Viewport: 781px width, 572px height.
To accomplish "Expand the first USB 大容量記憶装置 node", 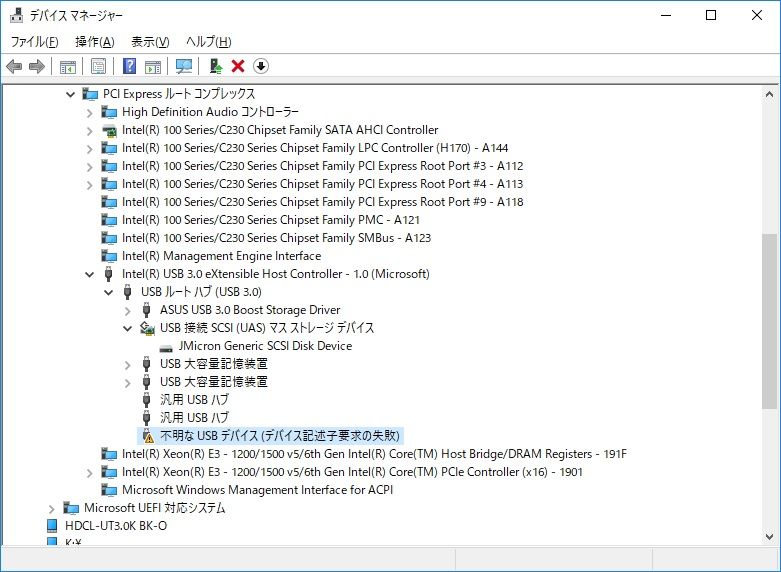I will pos(128,364).
